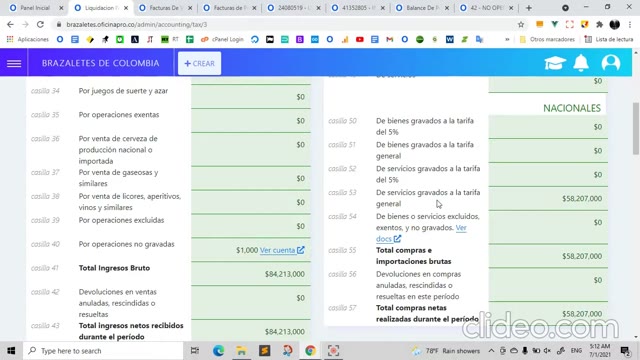Click the page vertical scrollbar thumb
The width and height of the screenshot is (640, 360).
636,129
